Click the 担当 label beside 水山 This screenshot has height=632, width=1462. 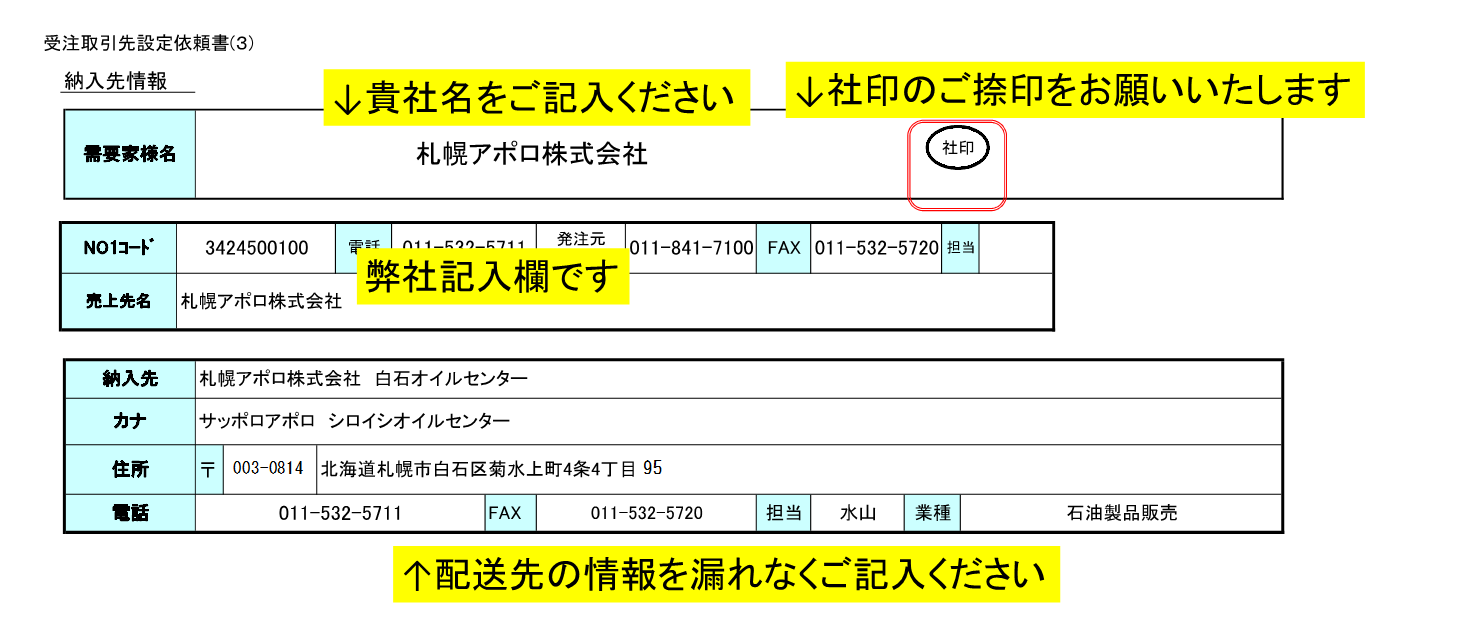[x=783, y=513]
